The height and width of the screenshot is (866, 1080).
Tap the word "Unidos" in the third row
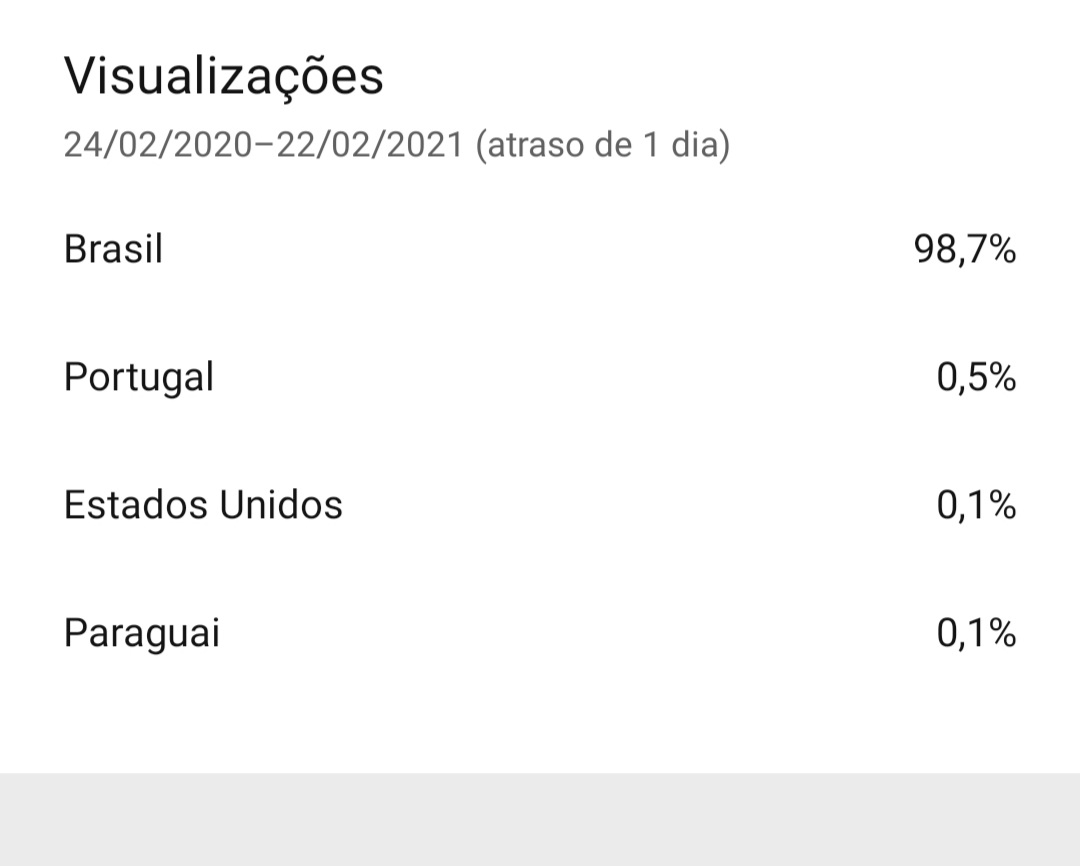click(x=281, y=505)
